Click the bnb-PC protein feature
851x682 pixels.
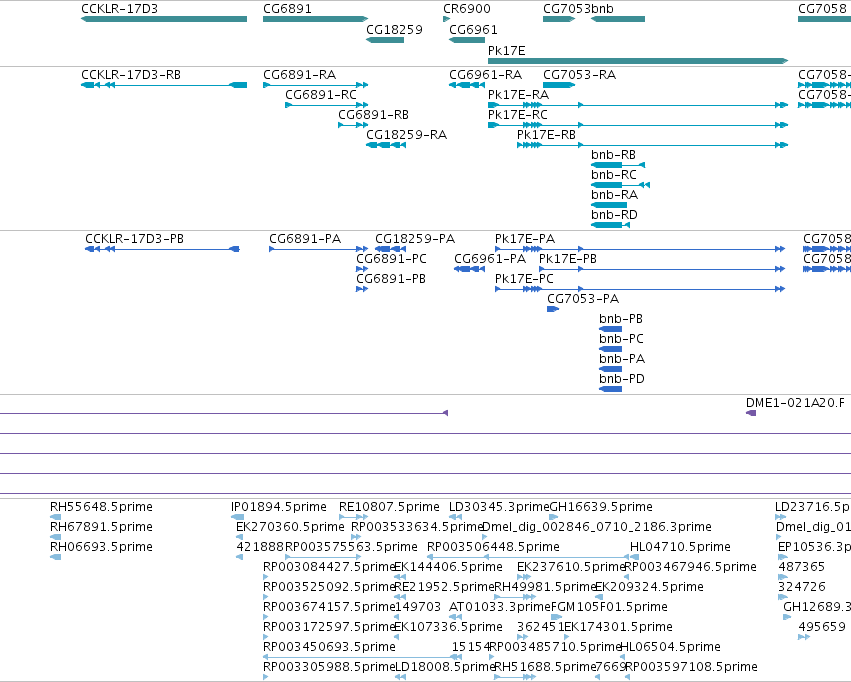click(611, 349)
